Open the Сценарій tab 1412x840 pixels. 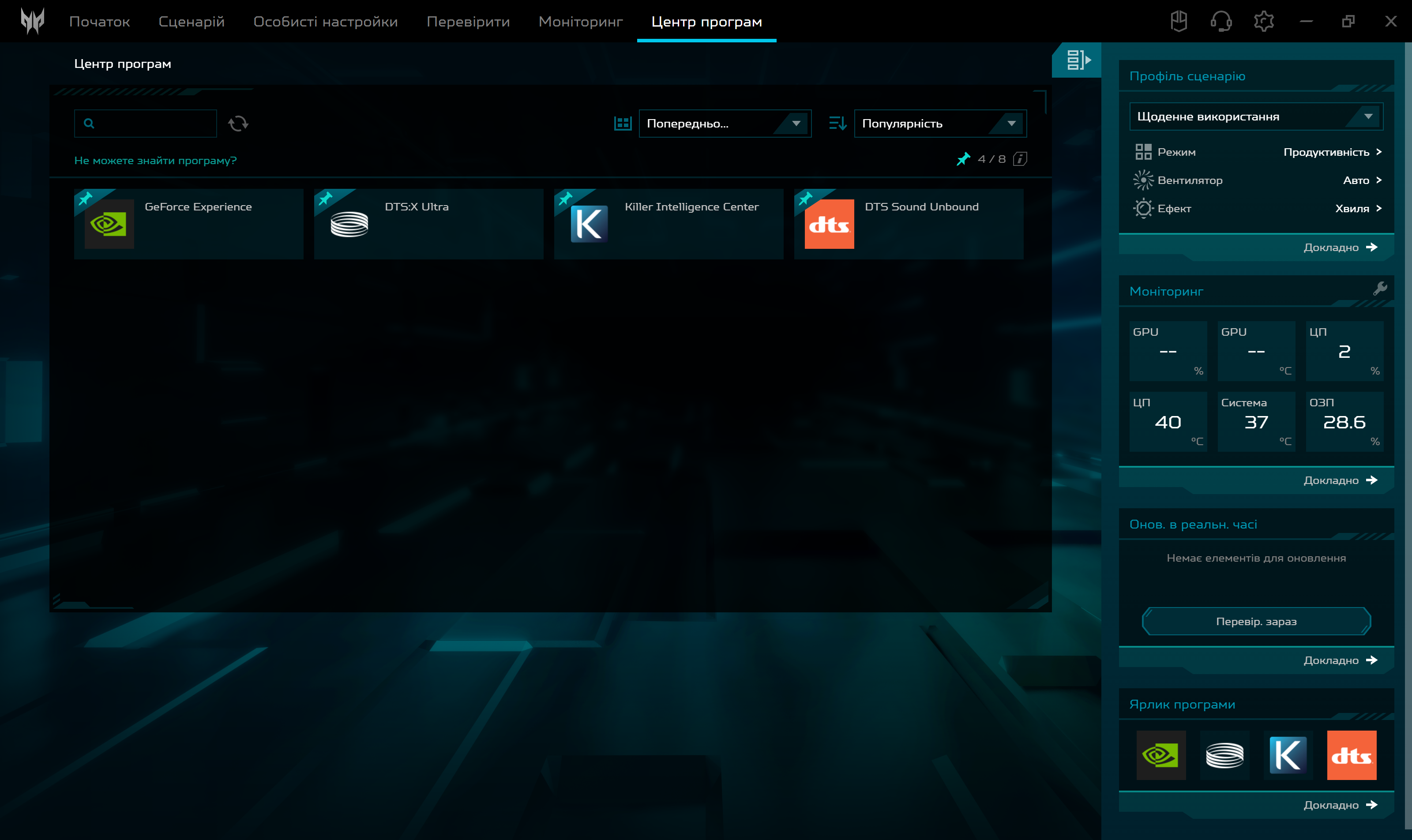[192, 22]
